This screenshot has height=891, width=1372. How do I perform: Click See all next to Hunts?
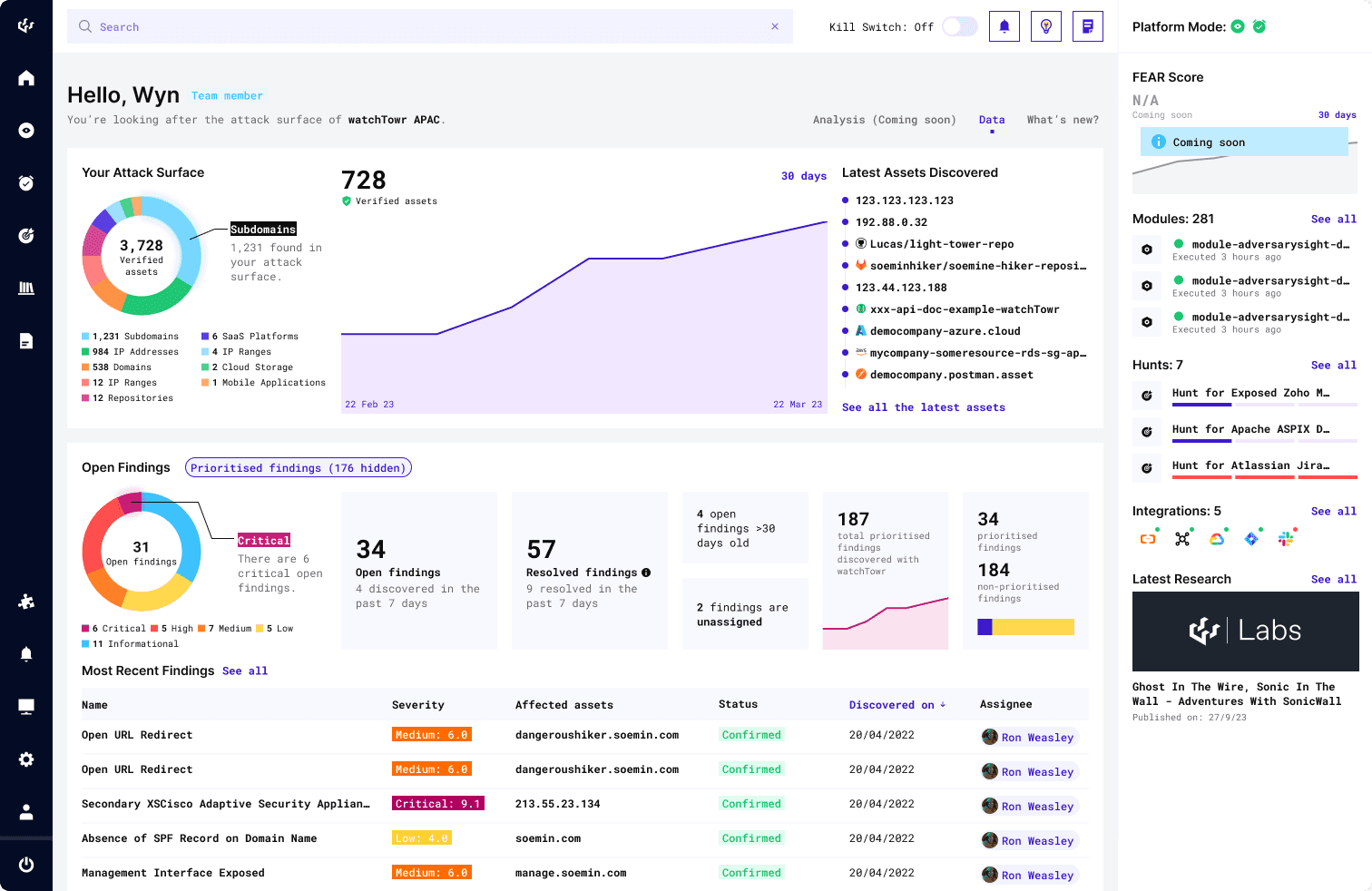click(1334, 366)
